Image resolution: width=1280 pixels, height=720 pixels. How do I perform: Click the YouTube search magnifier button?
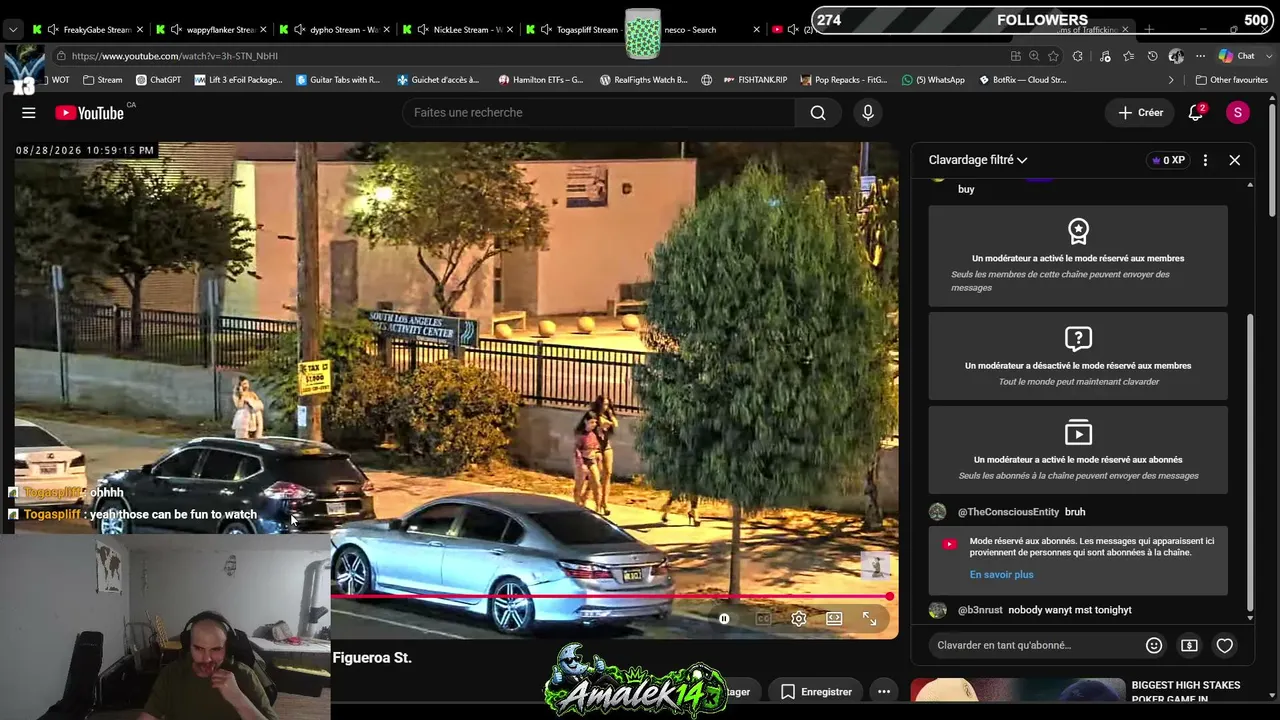tap(818, 113)
